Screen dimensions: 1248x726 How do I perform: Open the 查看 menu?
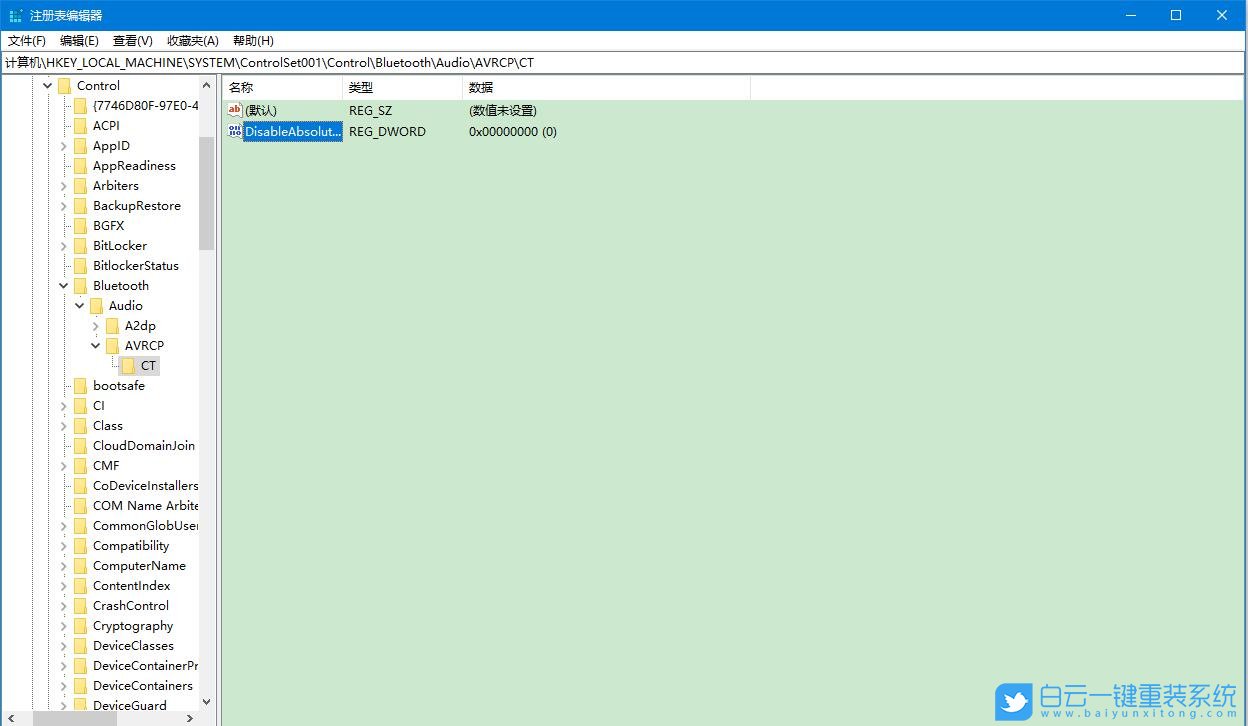click(133, 40)
